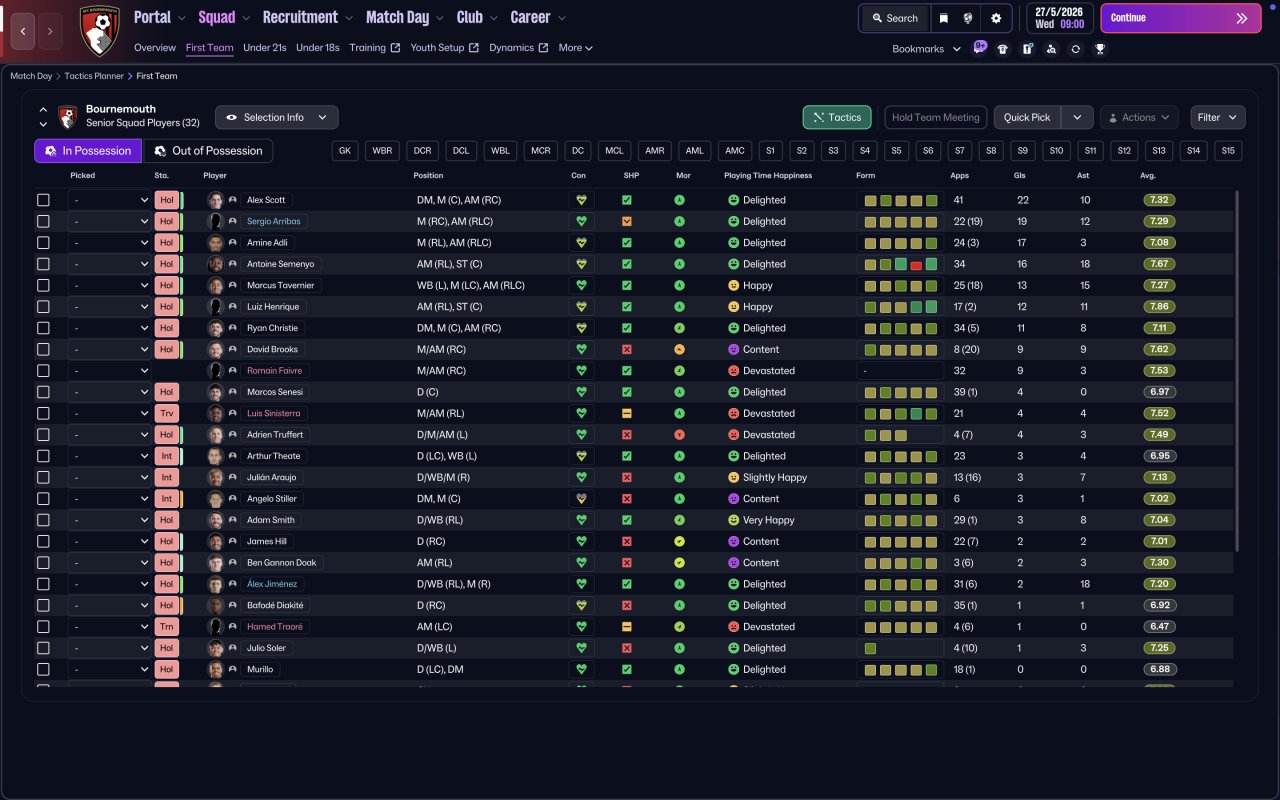Click the Hol status badge for Amine Adli
1280x800 pixels.
tap(166, 243)
